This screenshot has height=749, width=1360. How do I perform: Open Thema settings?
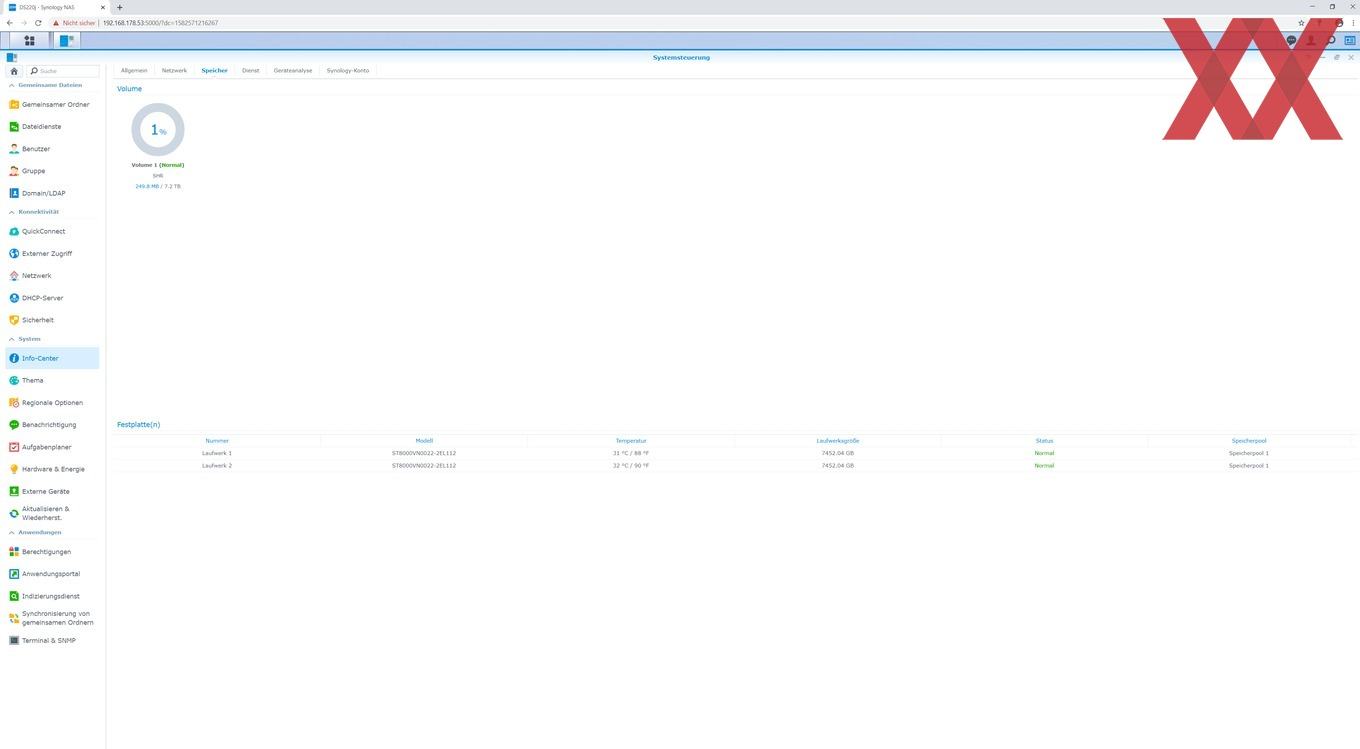[x=52, y=380]
